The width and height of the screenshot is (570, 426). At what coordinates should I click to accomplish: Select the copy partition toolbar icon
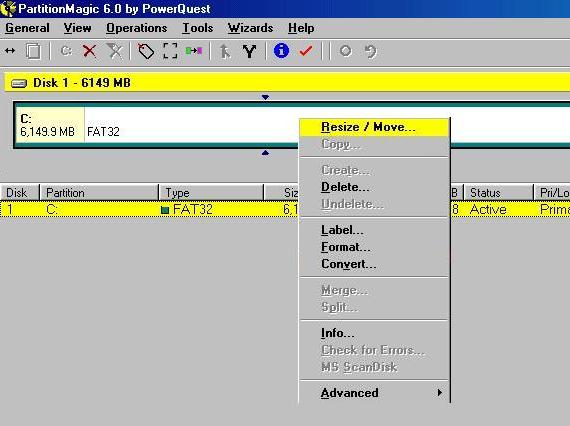[x=33, y=51]
